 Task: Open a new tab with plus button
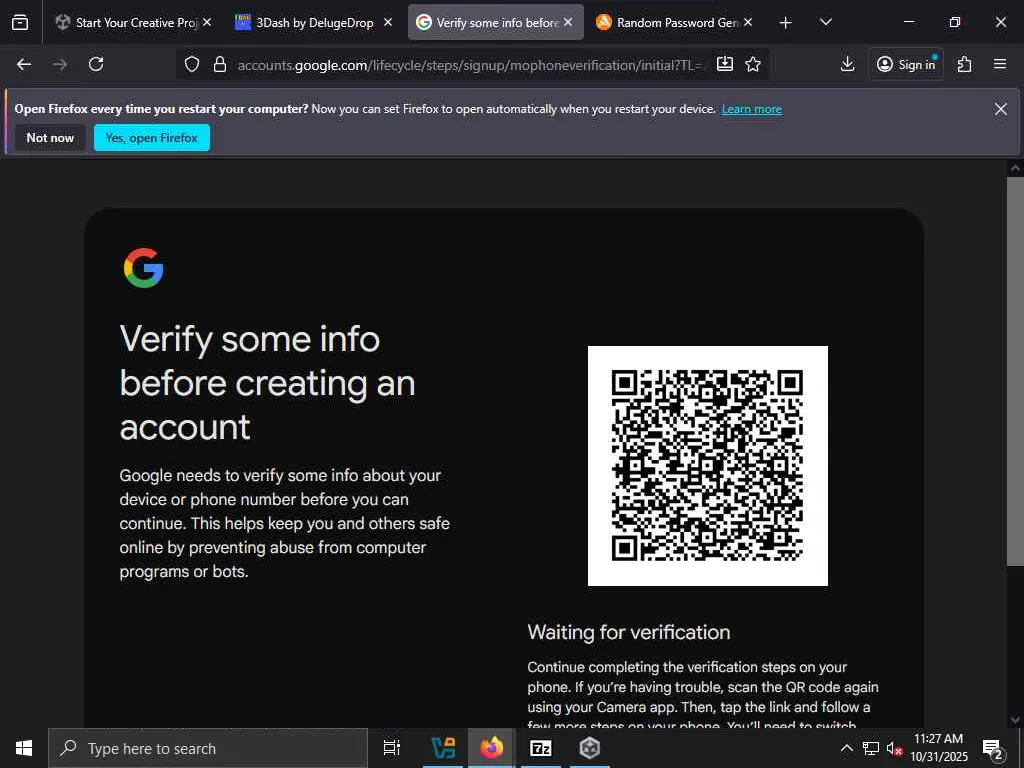click(786, 23)
